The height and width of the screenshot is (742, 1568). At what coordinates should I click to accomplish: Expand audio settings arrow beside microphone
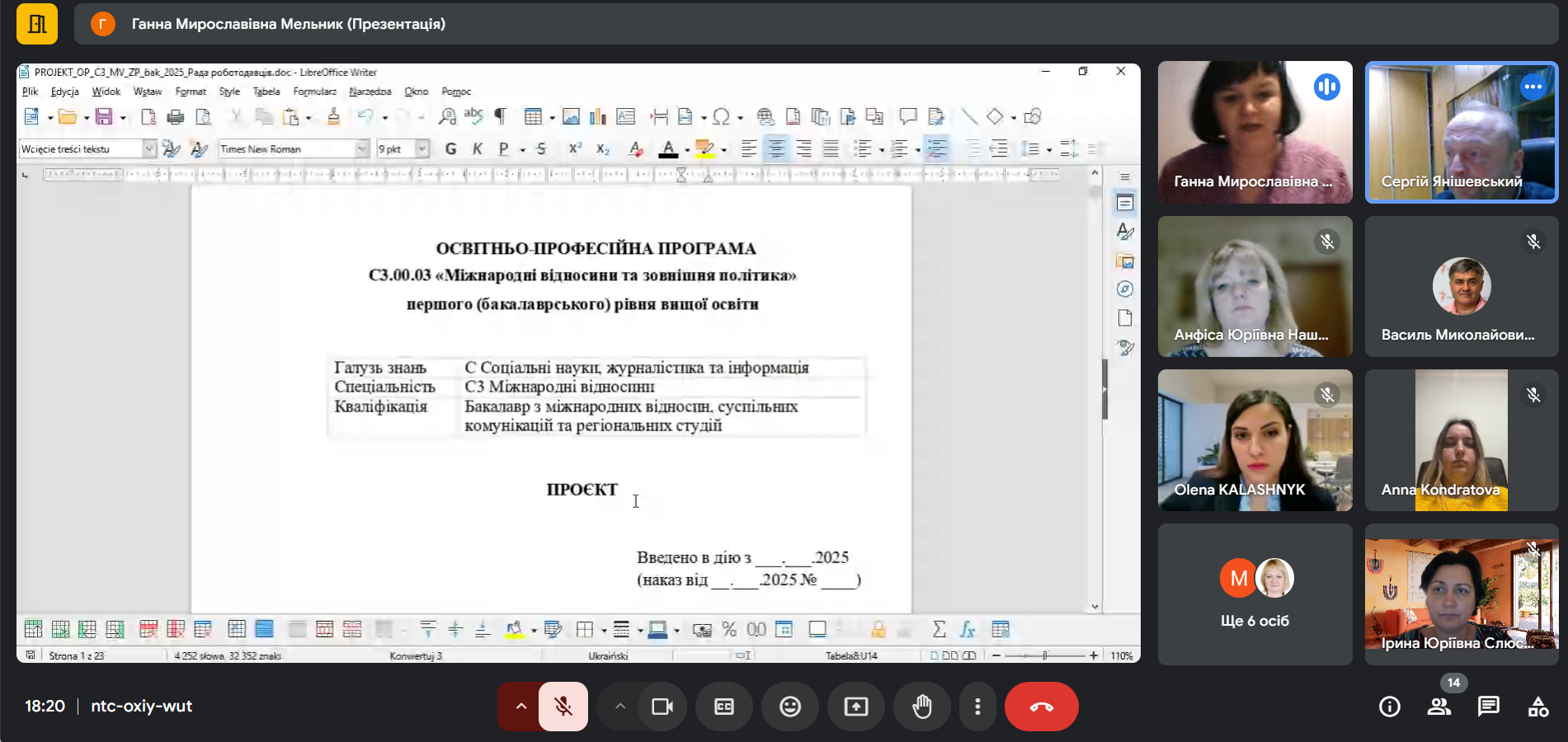click(520, 707)
